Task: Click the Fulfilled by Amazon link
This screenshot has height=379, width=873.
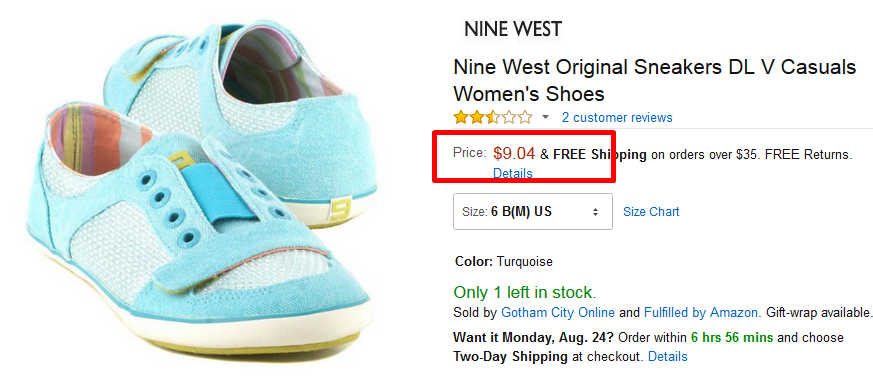Action: 700,312
